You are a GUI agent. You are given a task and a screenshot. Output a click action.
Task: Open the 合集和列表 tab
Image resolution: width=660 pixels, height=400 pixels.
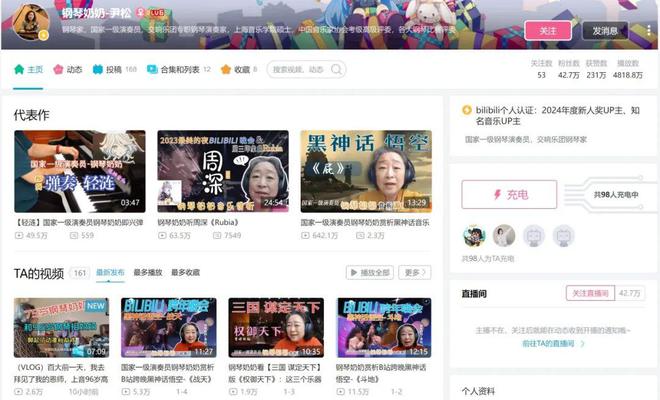point(178,69)
